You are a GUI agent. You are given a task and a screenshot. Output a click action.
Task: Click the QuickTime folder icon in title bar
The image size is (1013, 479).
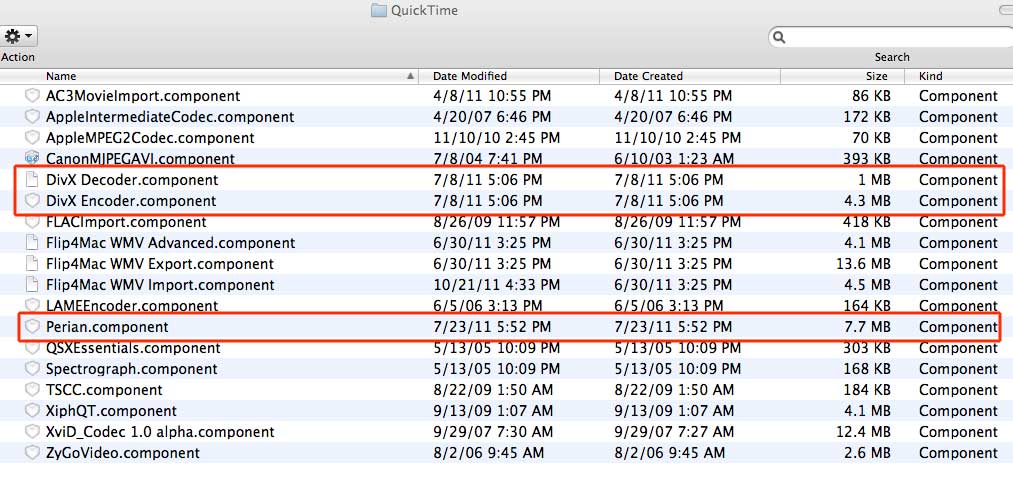pos(379,10)
